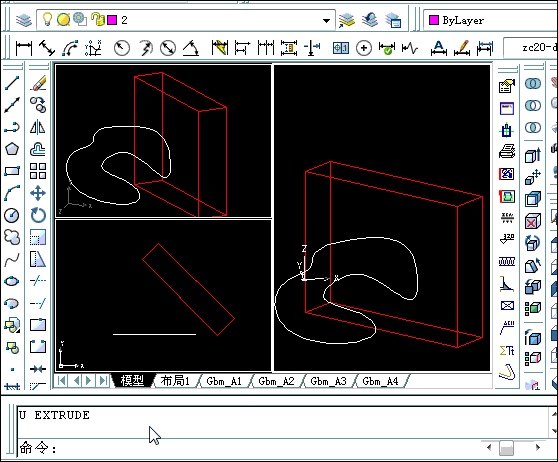Select the Aligned Dimension tool
This screenshot has height=462, width=558.
coord(47,48)
